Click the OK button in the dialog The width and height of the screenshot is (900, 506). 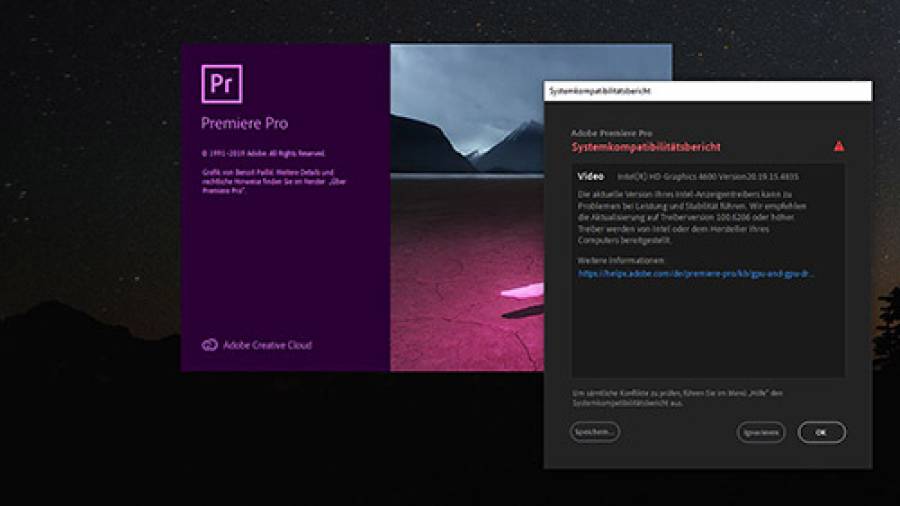821,432
